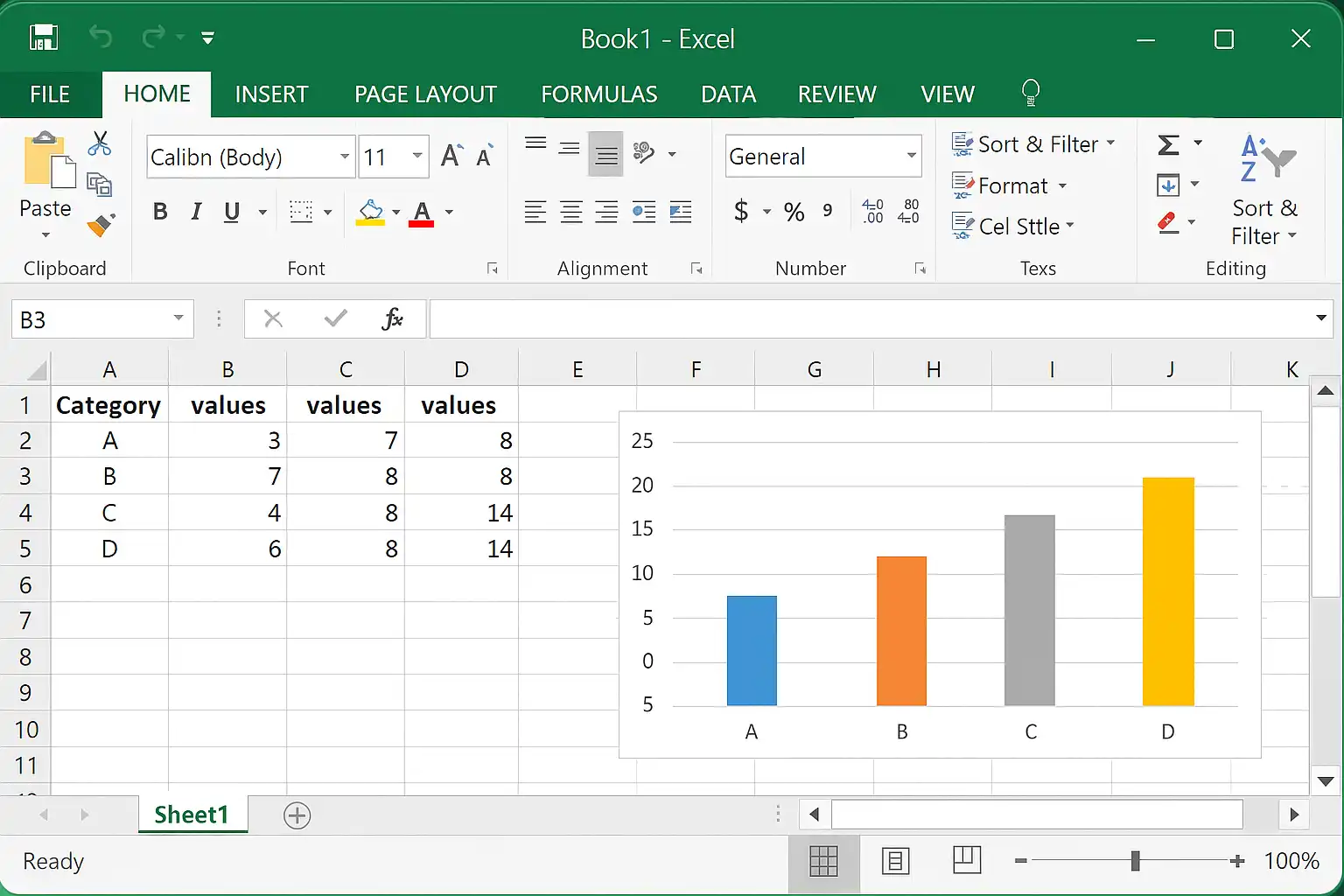
Task: Add a new sheet with plus icon
Action: coord(297,815)
